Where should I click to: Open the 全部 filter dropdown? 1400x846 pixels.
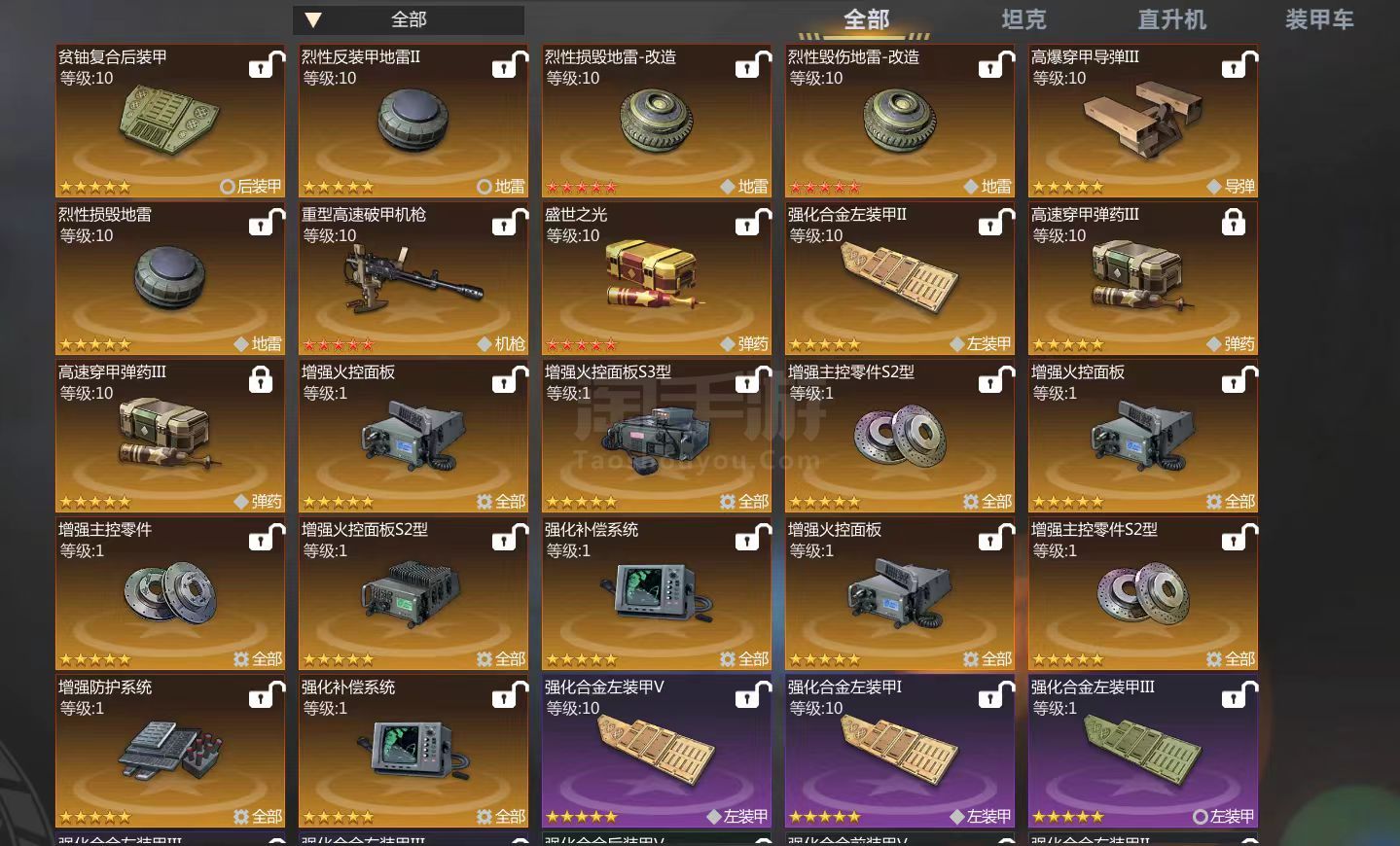tap(409, 19)
